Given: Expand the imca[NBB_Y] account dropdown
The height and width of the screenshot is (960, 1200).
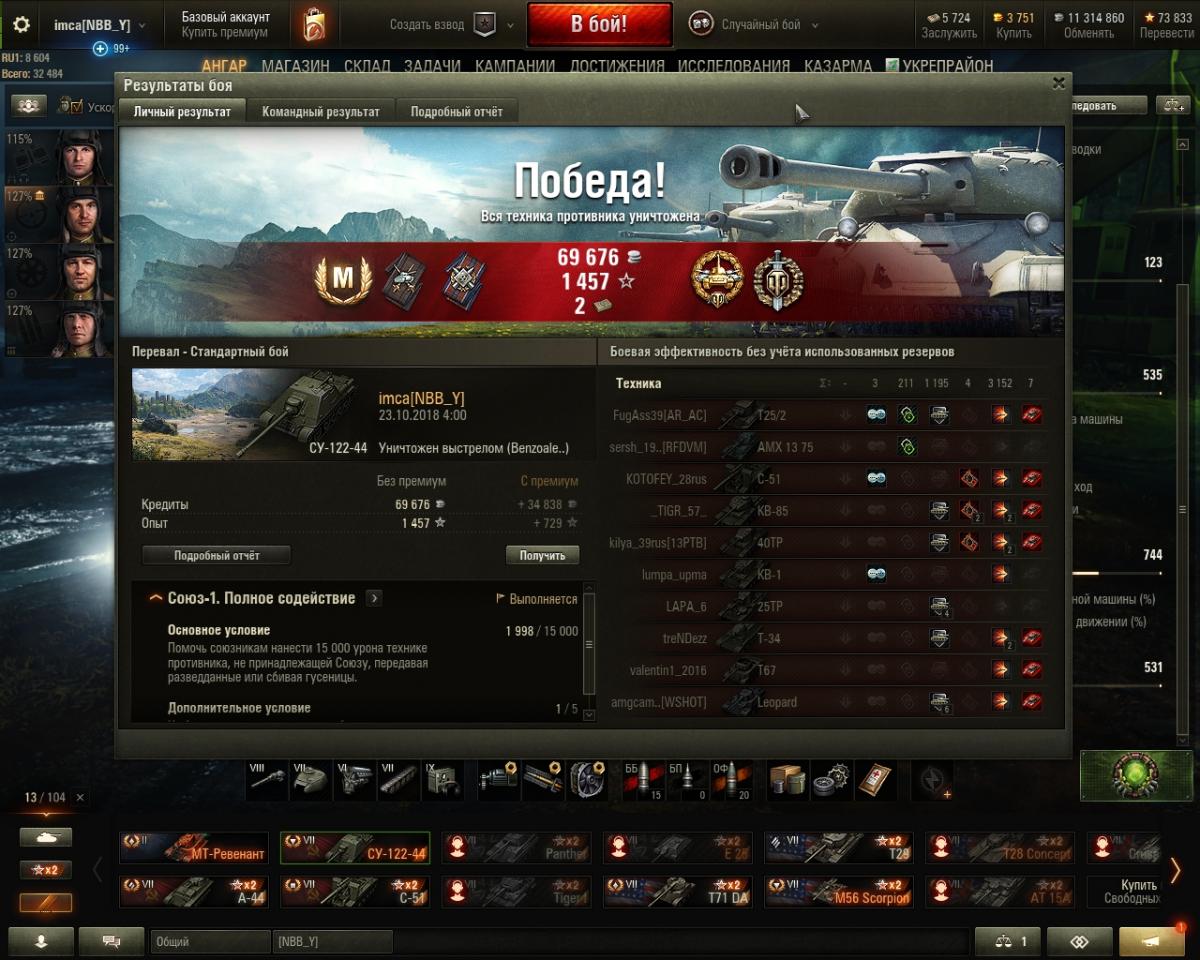Looking at the screenshot, I should [141, 25].
